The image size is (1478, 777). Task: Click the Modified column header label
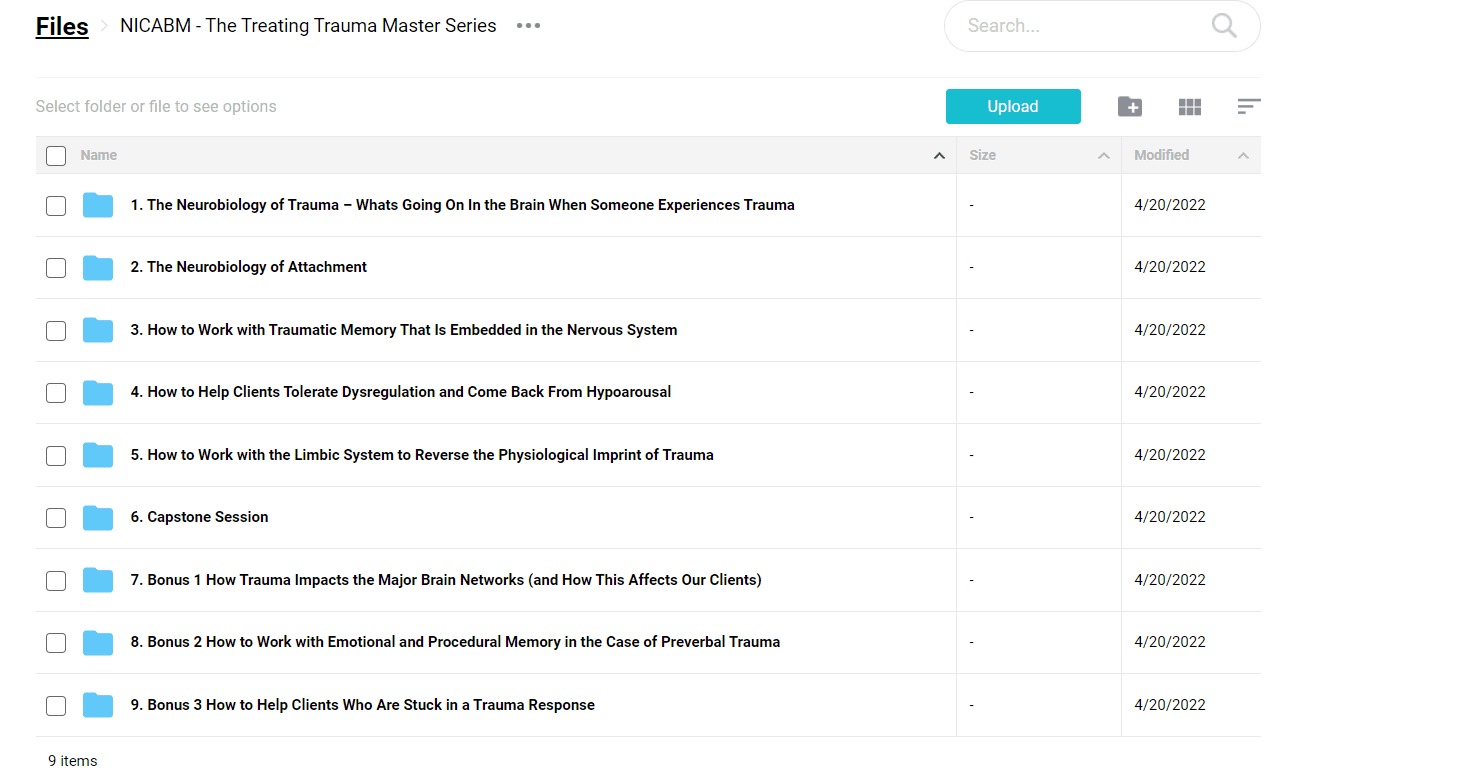pyautogui.click(x=1162, y=155)
